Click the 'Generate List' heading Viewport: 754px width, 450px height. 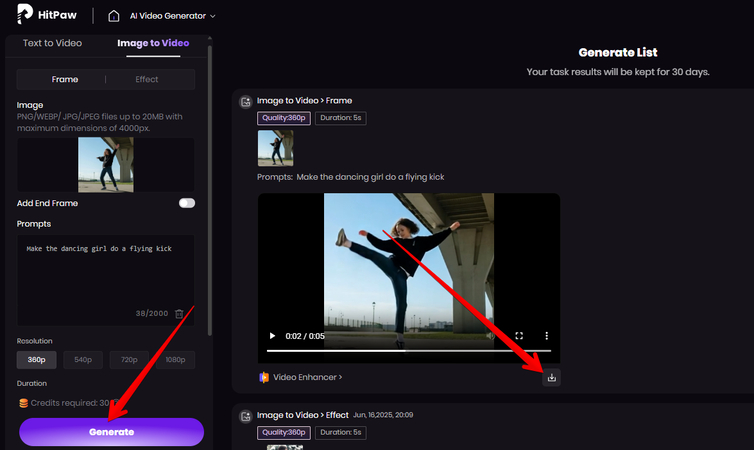click(x=618, y=52)
